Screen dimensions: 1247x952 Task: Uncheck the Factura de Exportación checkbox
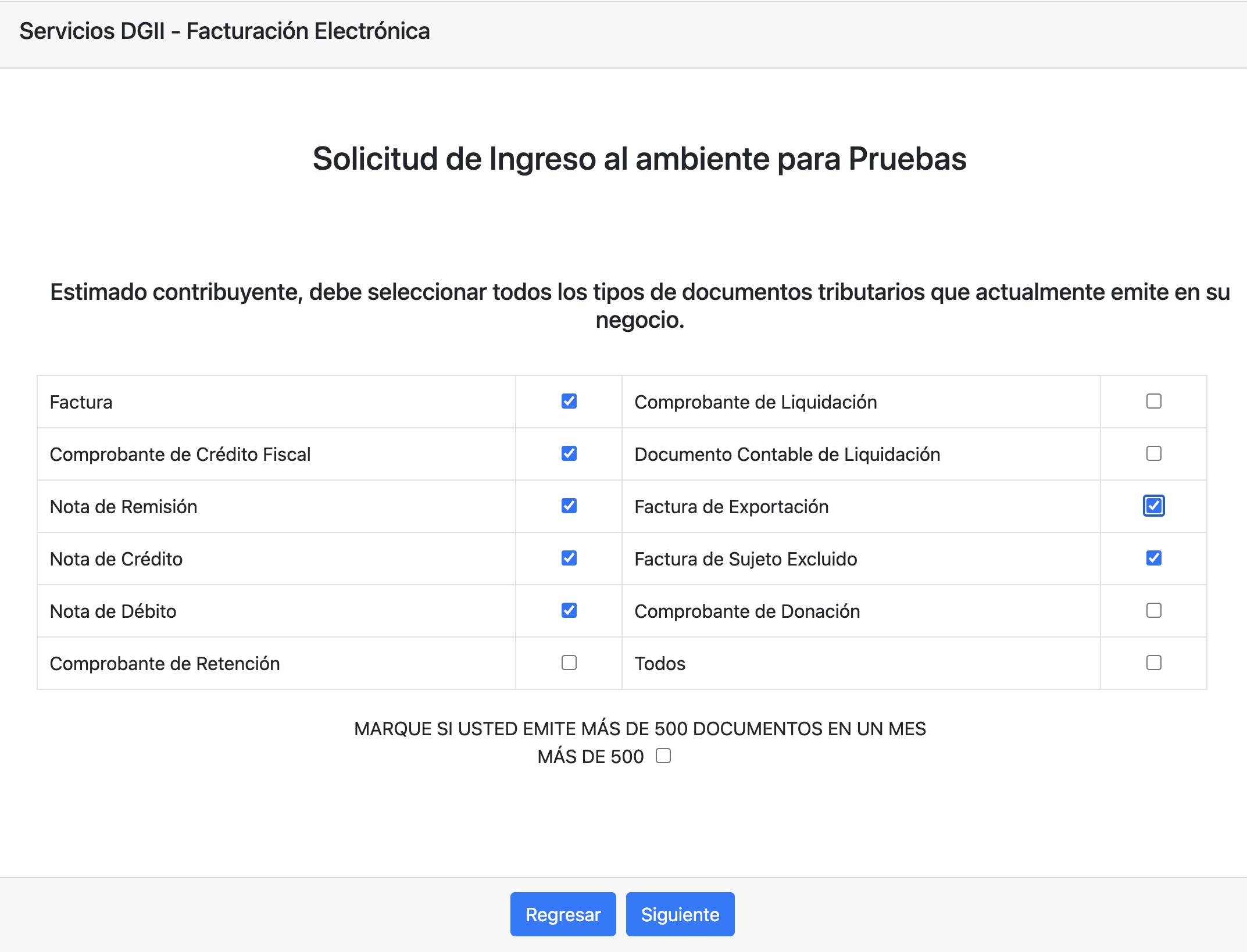1153,506
